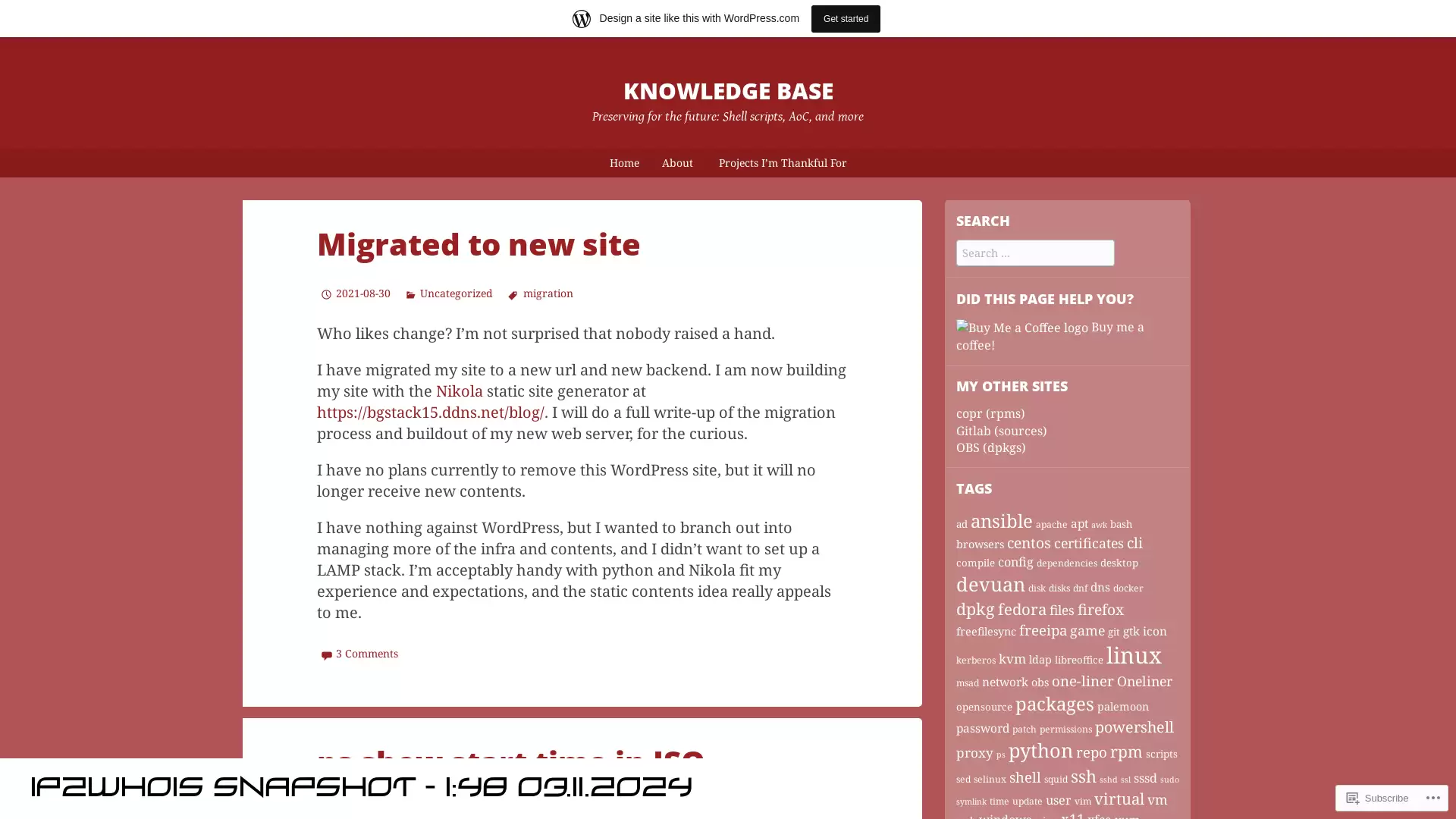Image resolution: width=1456 pixels, height=819 pixels.
Task: Click the Search input field
Action: [x=1035, y=253]
